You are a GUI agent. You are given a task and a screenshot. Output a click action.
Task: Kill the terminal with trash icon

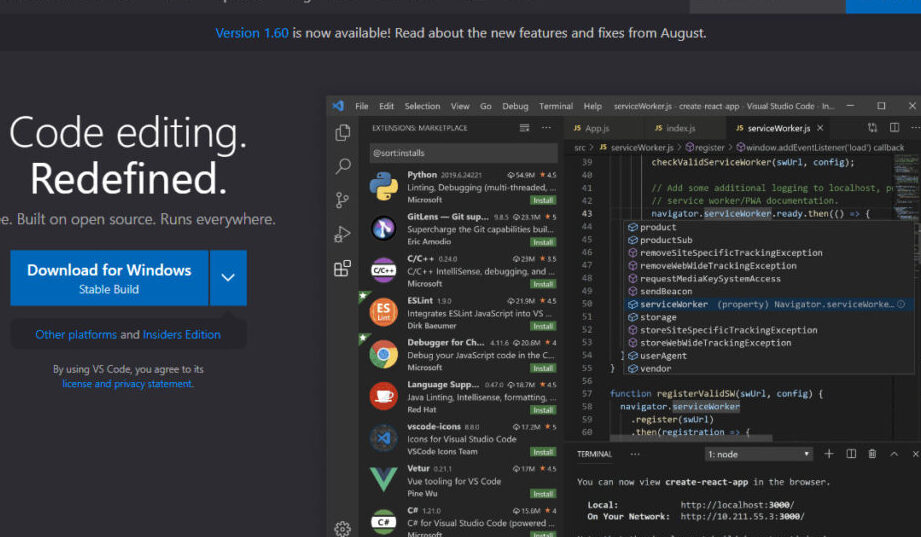coord(871,454)
